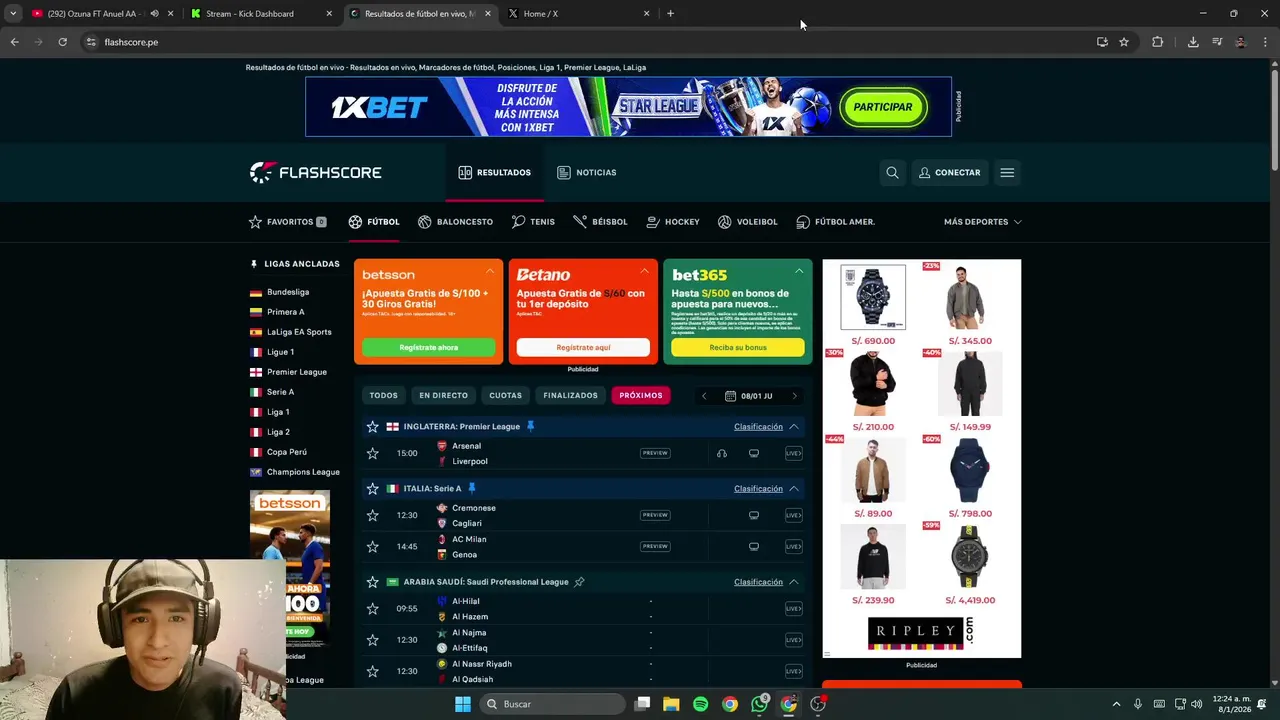Open Favoritos list
The image size is (1280, 720).
pyautogui.click(x=288, y=221)
